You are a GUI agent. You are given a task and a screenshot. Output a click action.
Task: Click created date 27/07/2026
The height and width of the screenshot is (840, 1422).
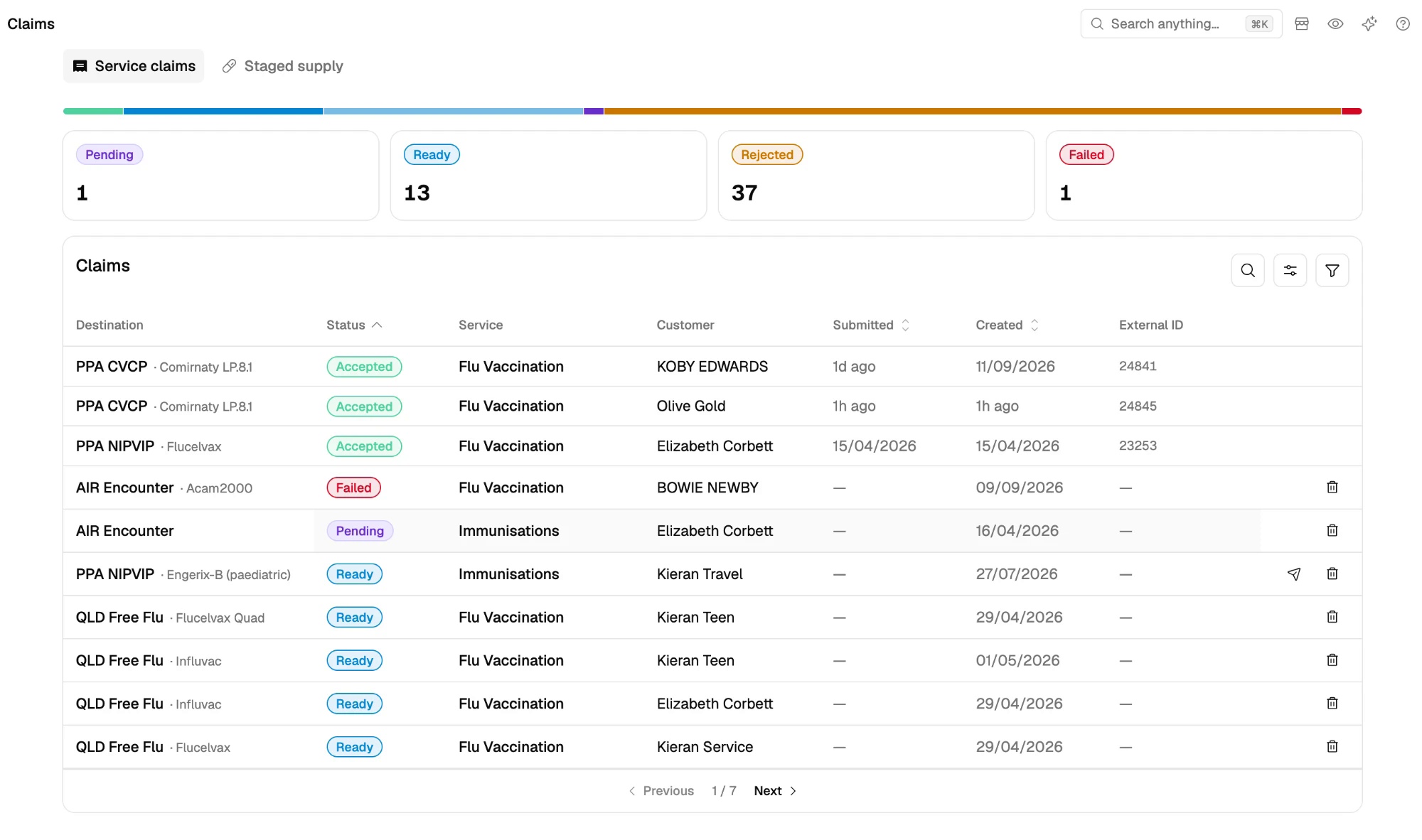1017,574
